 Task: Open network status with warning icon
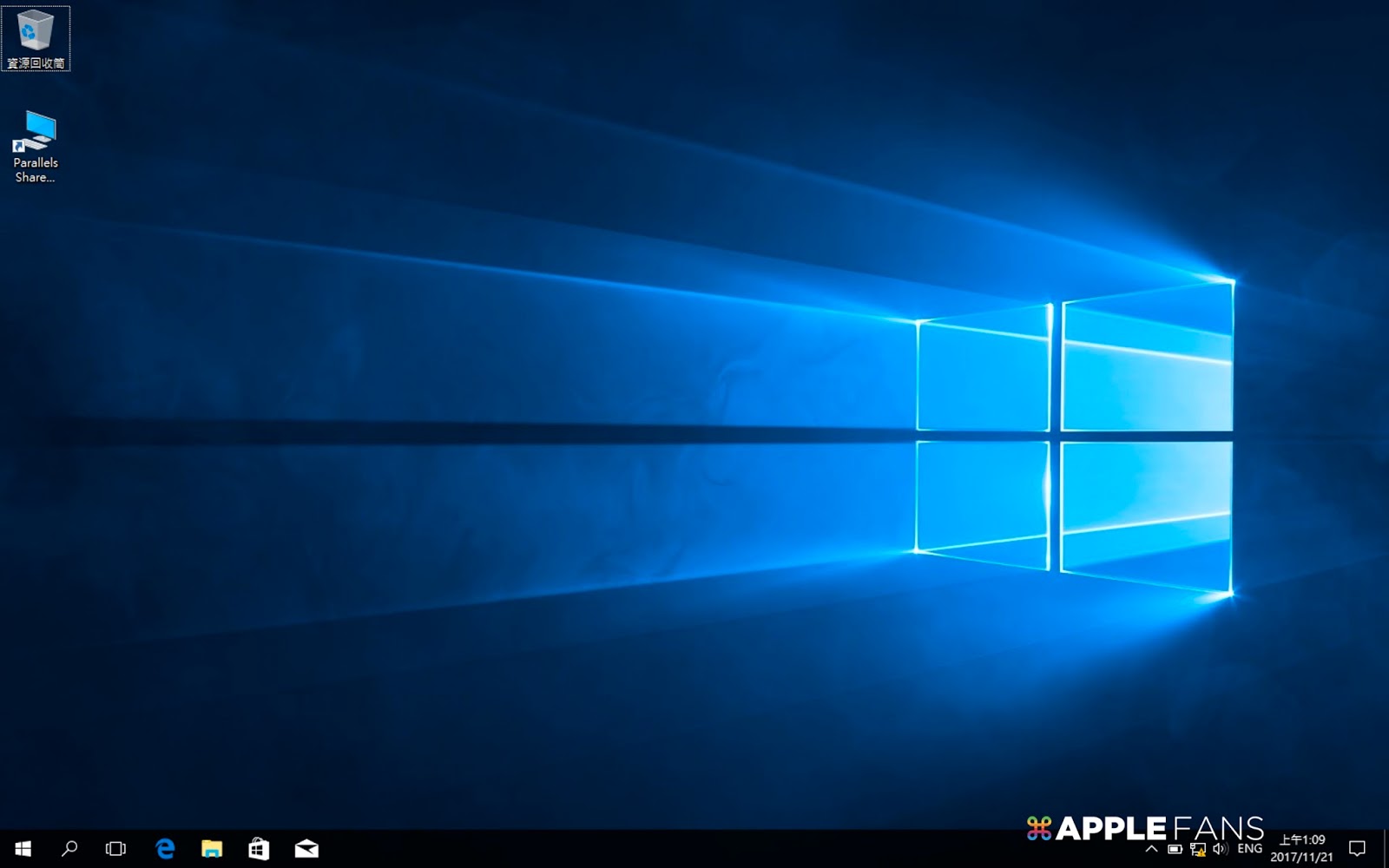(1198, 849)
